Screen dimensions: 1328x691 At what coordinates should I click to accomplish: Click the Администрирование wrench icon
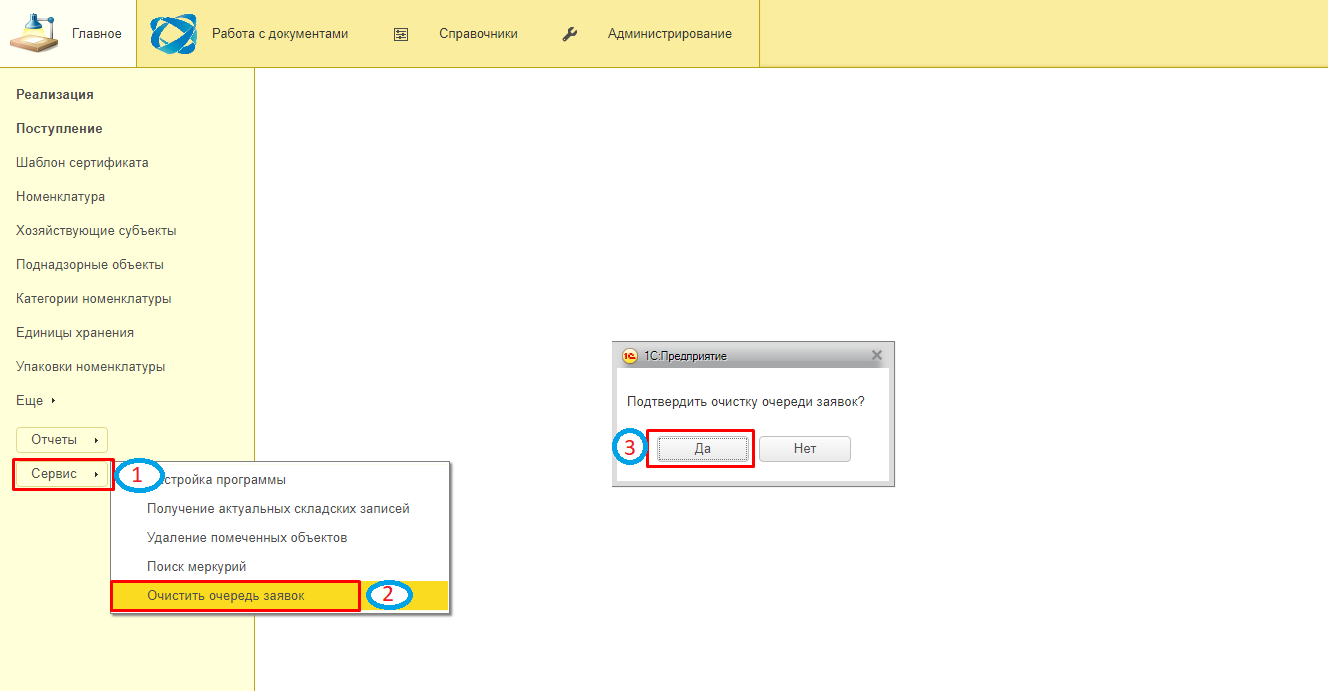pyautogui.click(x=570, y=34)
